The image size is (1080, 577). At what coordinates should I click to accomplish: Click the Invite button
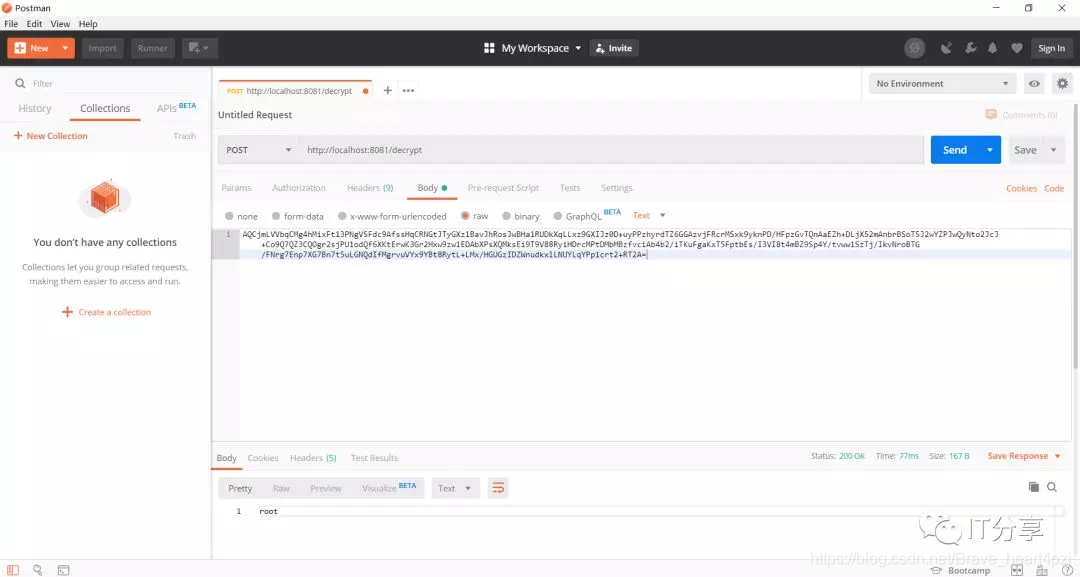coord(614,48)
